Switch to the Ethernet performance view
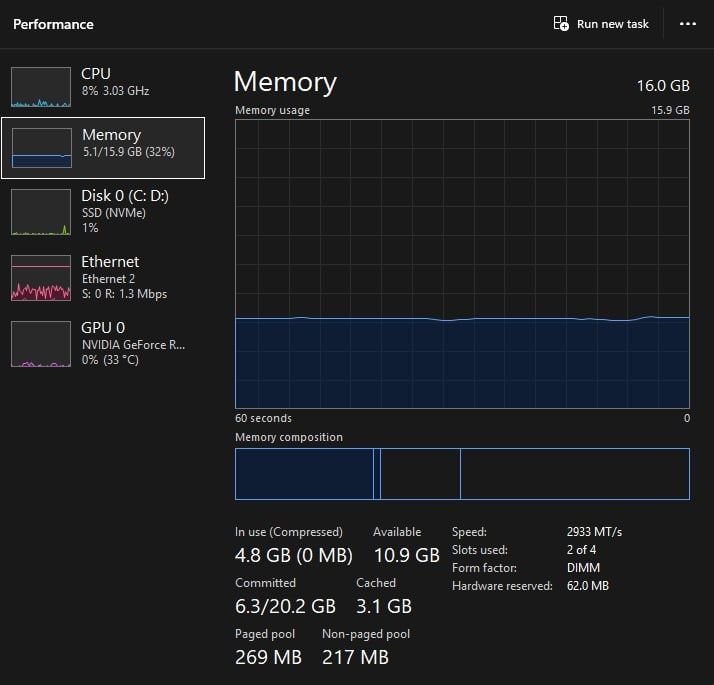Image resolution: width=714 pixels, height=685 pixels. coord(110,262)
